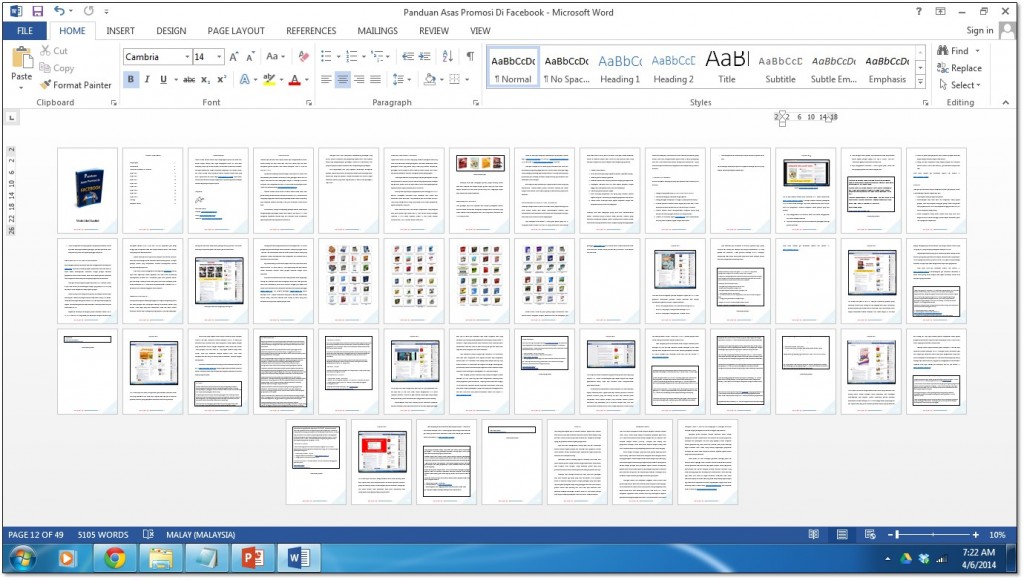Viewport: 1024px width, 580px height.
Task: Open the PAGE LAYOUT ribbon tab
Action: pyautogui.click(x=236, y=31)
